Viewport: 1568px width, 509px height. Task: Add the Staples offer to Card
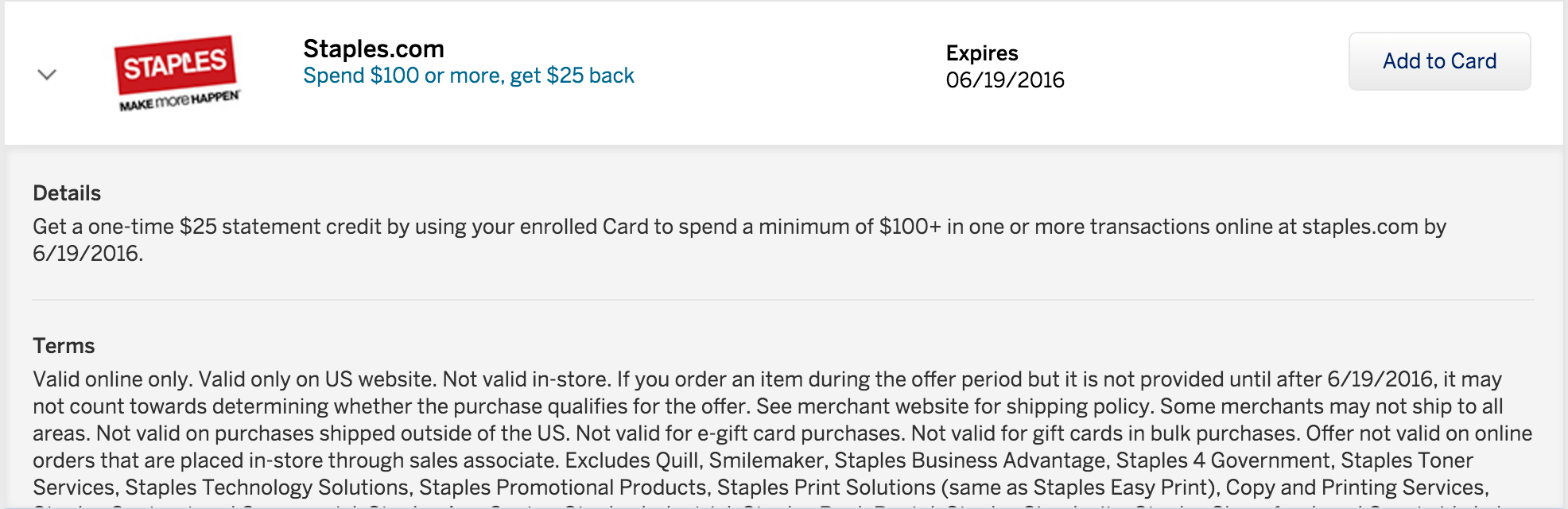1439,61
